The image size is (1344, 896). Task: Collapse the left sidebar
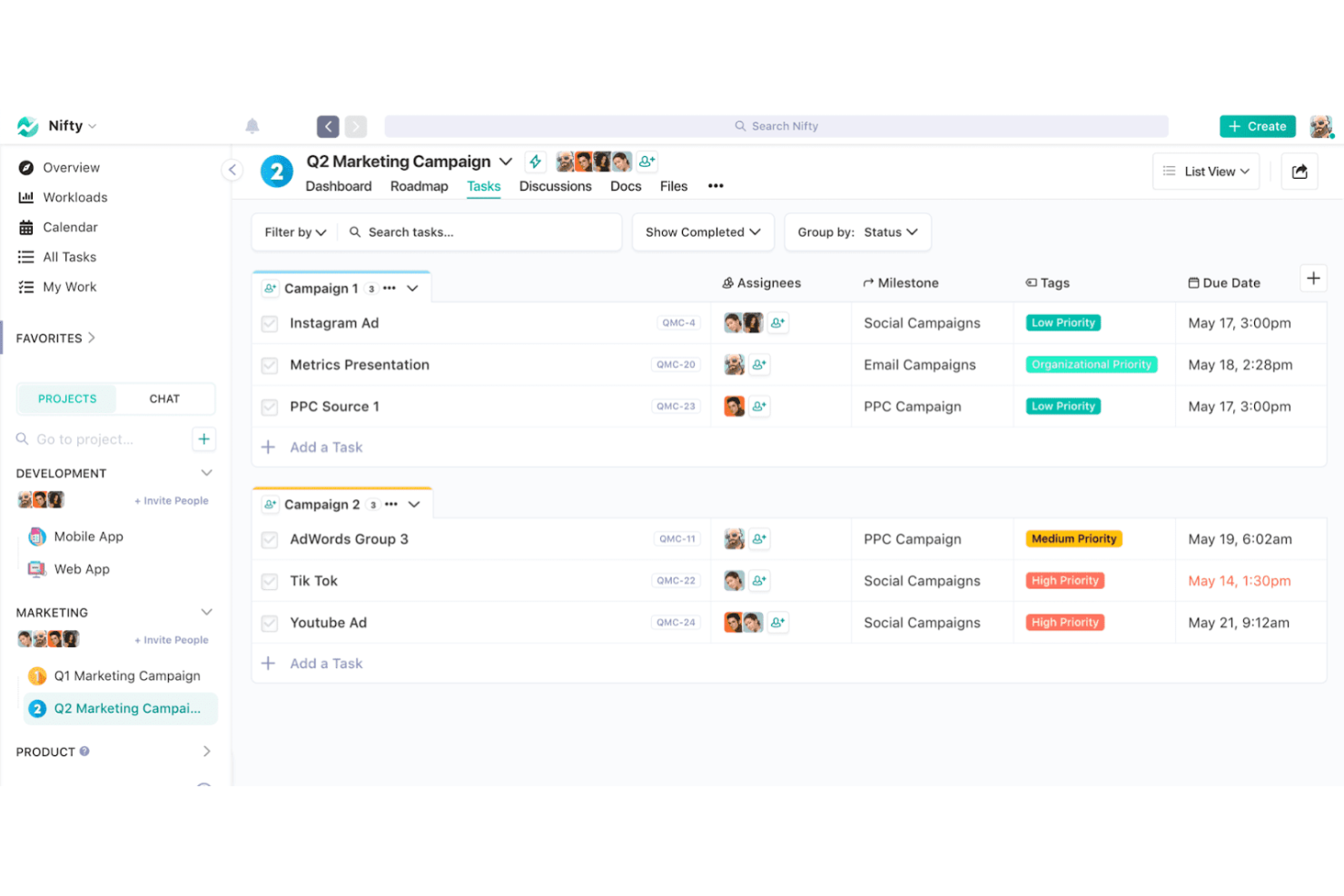tap(232, 170)
